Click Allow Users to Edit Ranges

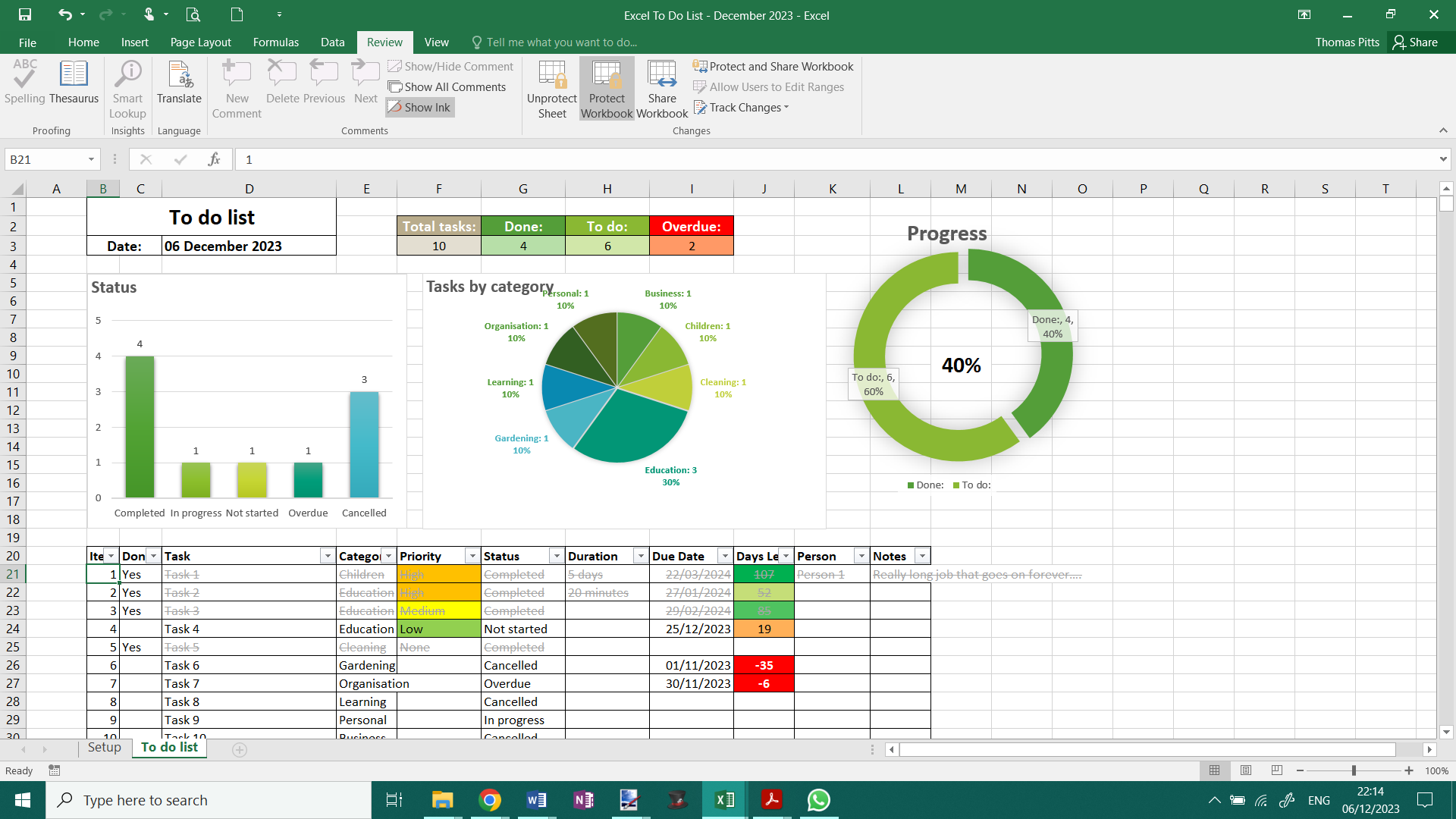click(x=769, y=86)
